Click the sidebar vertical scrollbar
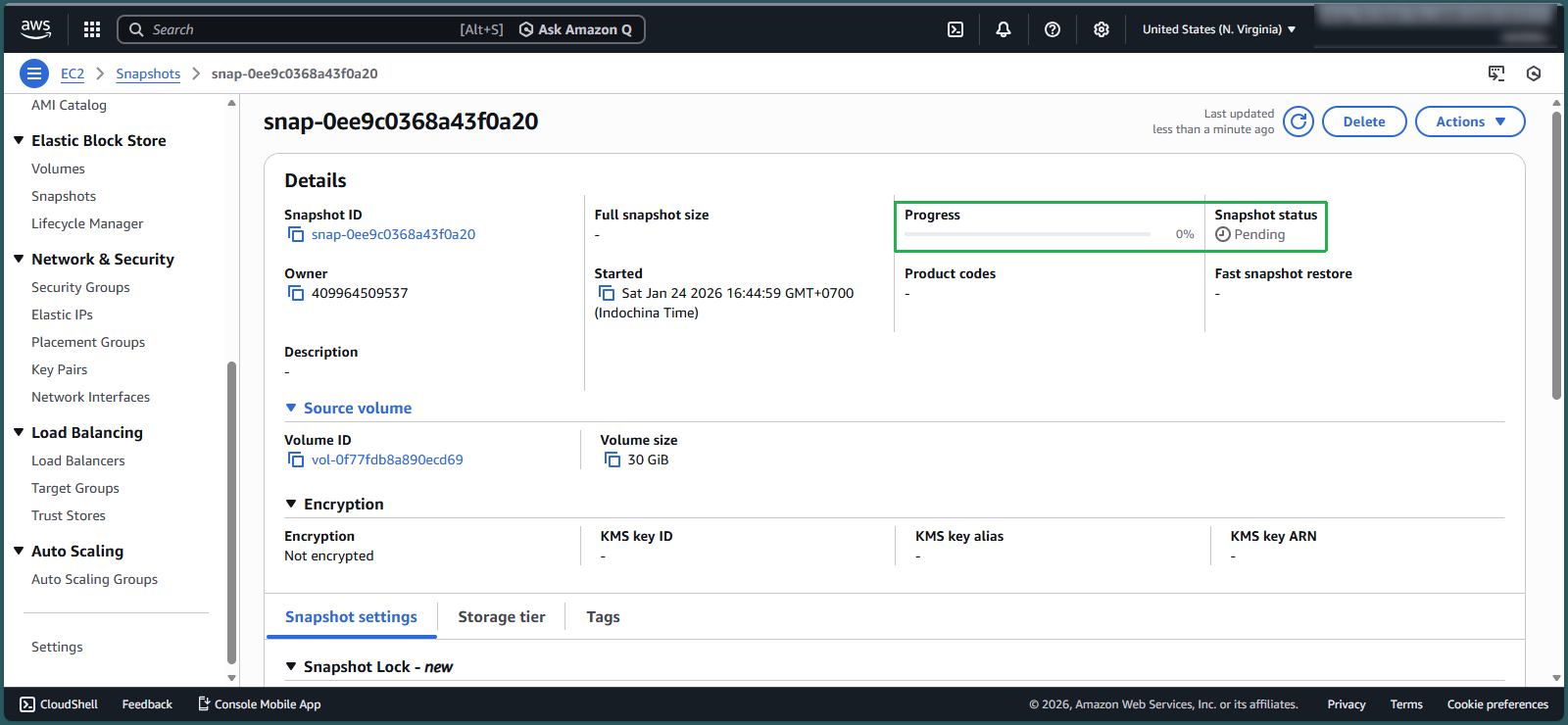 click(x=231, y=512)
